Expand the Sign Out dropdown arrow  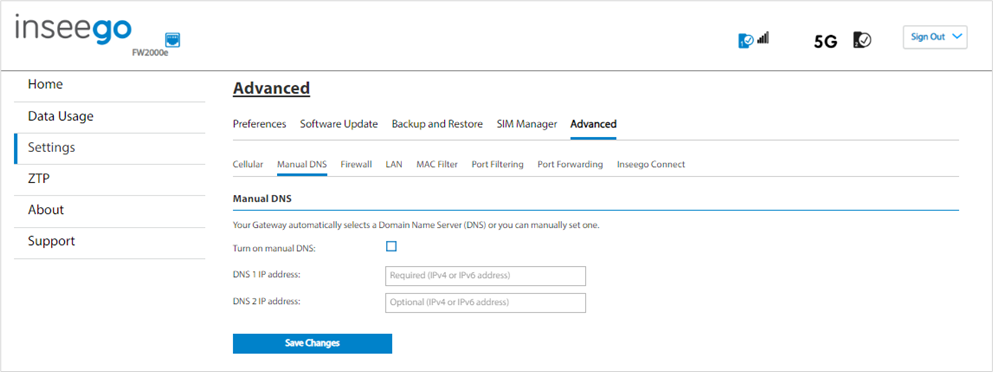(956, 37)
